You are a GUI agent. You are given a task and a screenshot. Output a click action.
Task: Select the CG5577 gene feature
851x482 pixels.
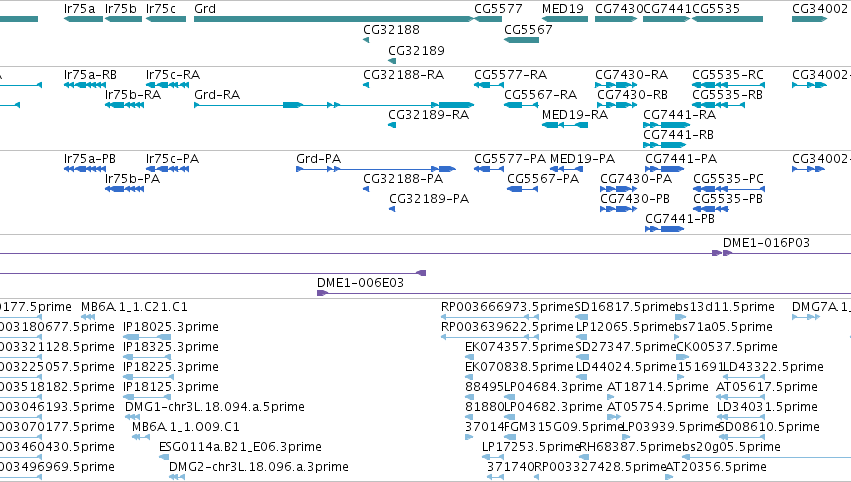click(x=488, y=19)
